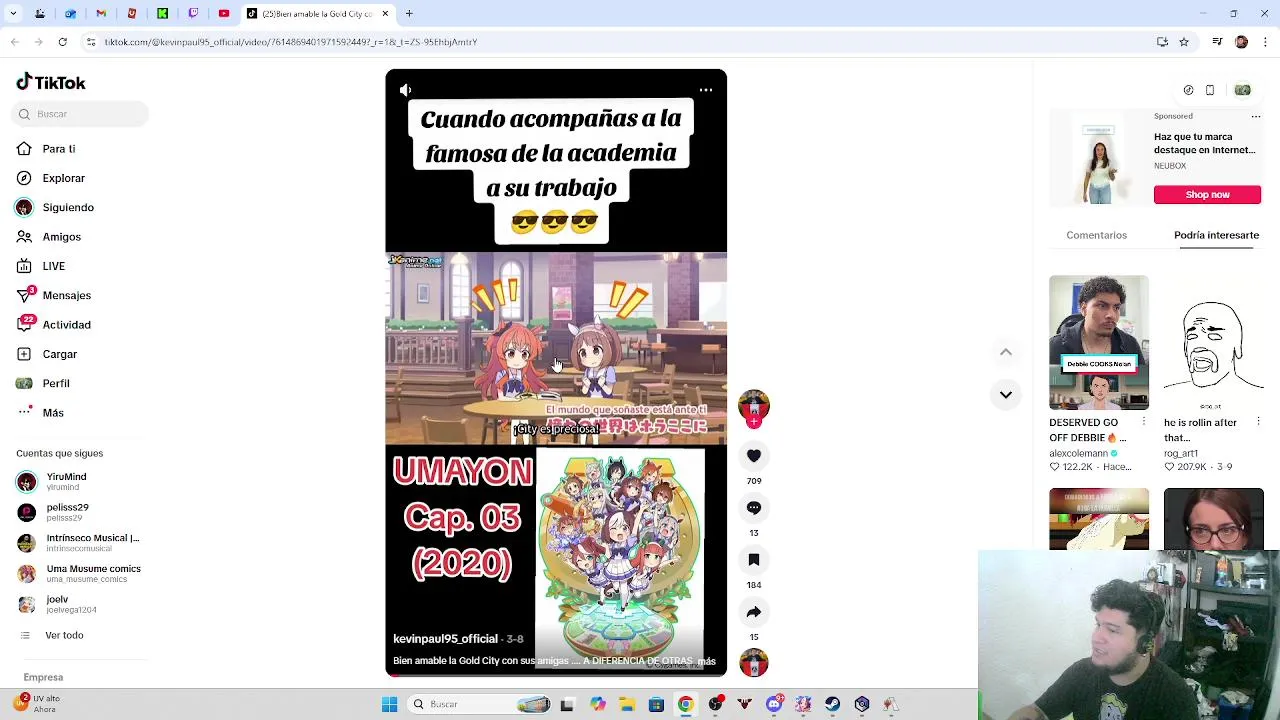Click the Empresa footer link
This screenshot has height=720, width=1280.
click(43, 677)
